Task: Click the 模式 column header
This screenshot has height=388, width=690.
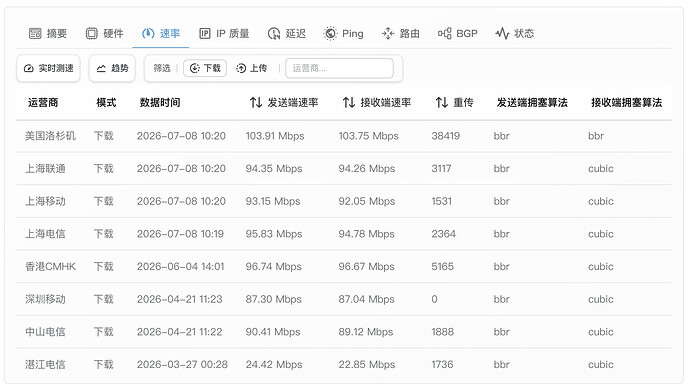Action: (x=106, y=102)
